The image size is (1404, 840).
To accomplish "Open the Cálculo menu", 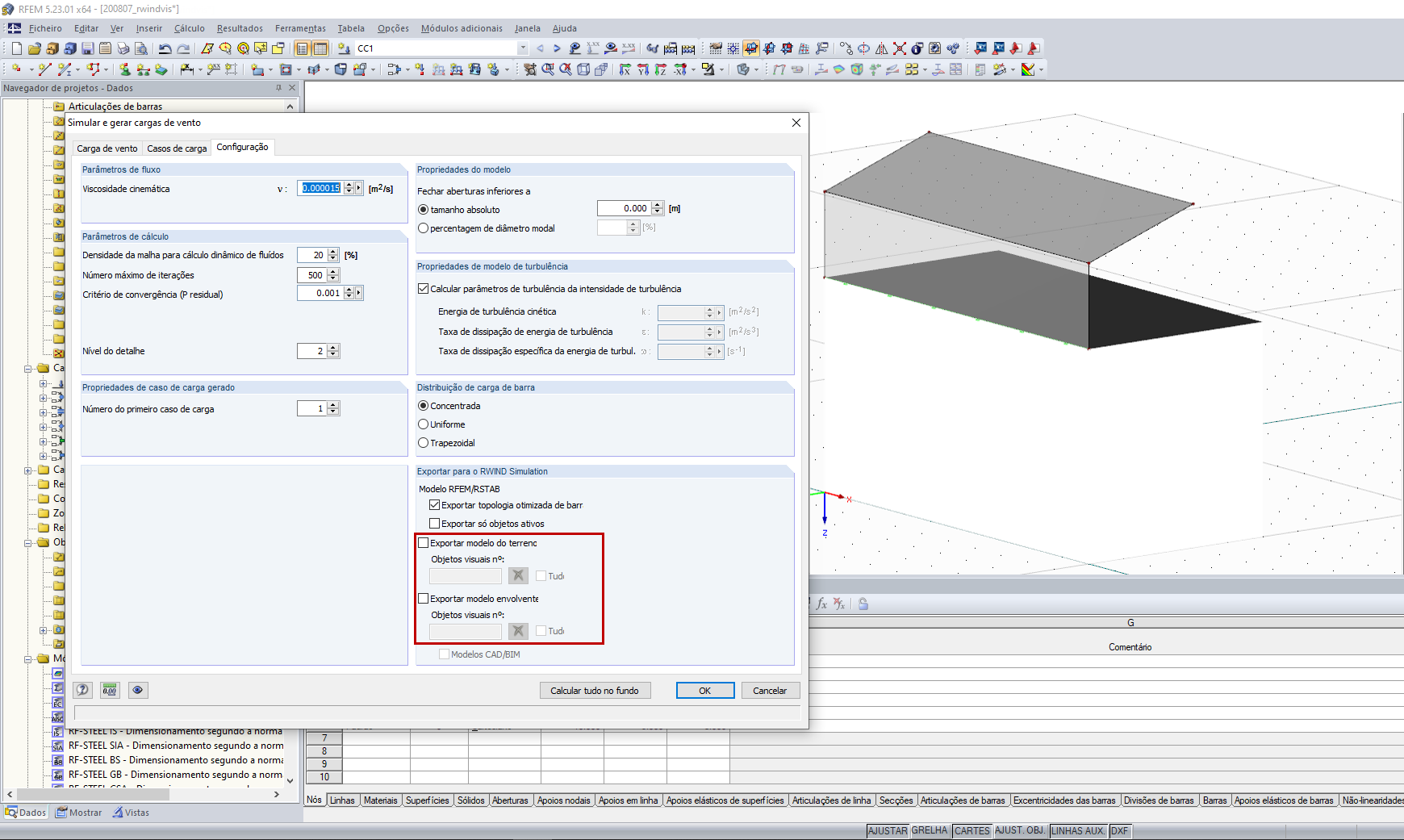I will (x=190, y=28).
